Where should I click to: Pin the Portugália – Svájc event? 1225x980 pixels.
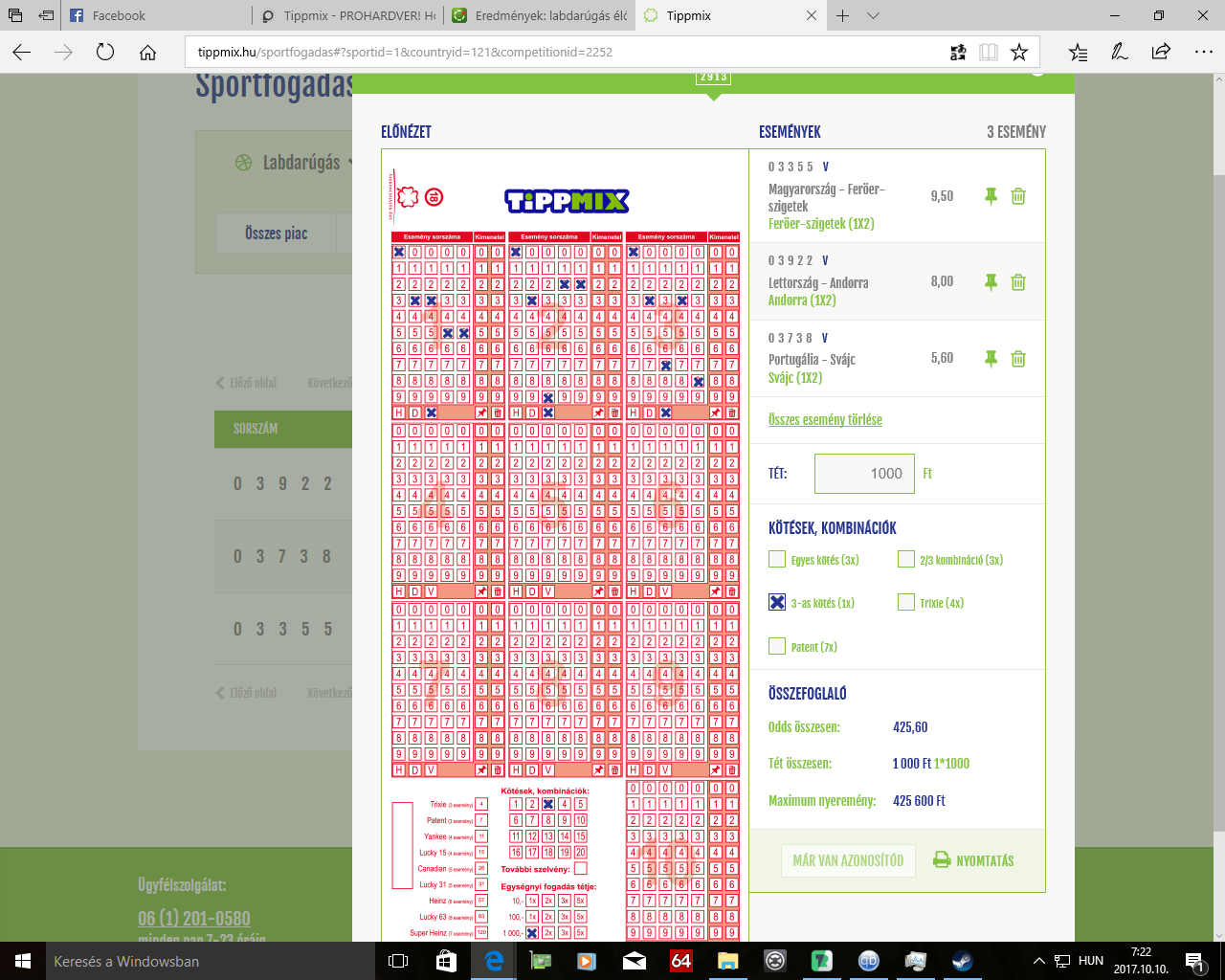(x=991, y=359)
